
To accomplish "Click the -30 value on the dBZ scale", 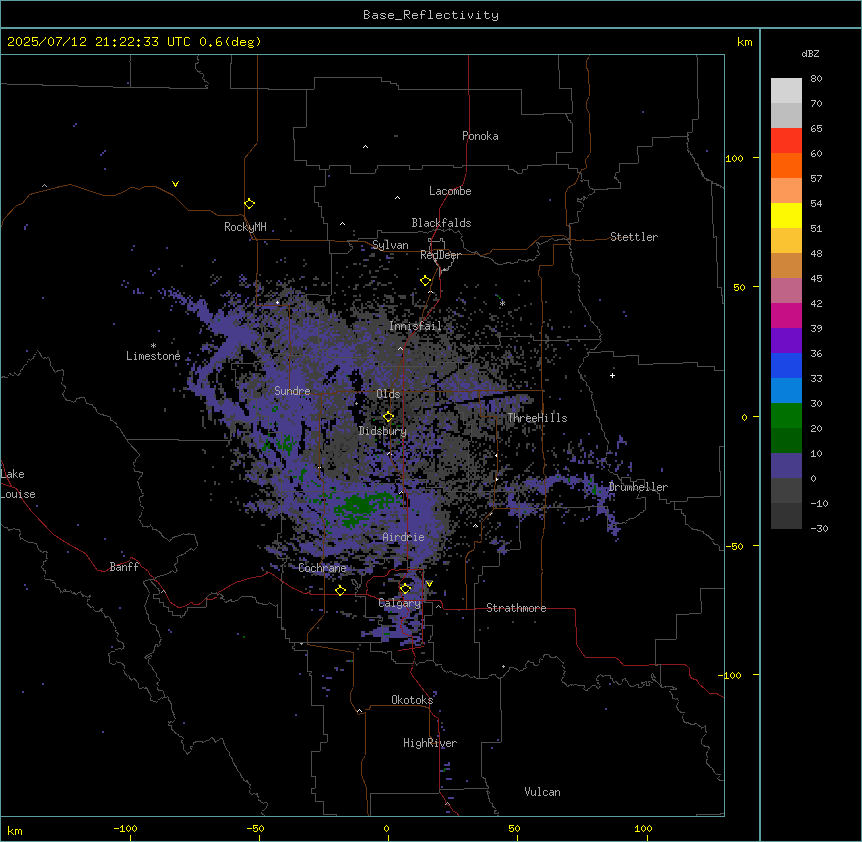I will (x=819, y=528).
